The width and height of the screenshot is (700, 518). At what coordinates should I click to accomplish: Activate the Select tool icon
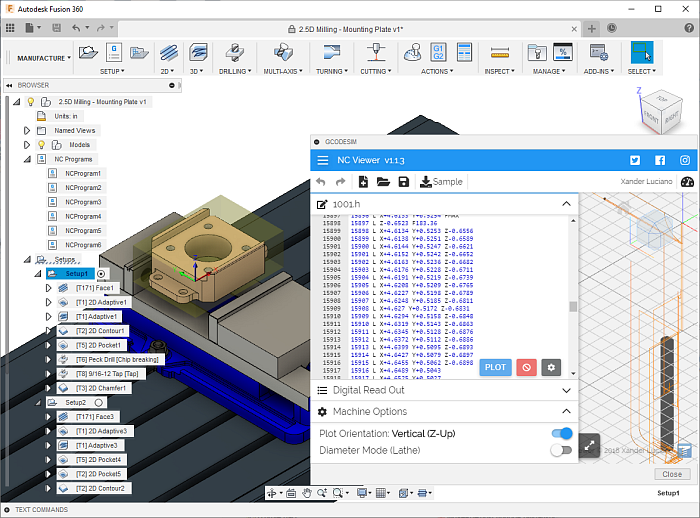(642, 53)
